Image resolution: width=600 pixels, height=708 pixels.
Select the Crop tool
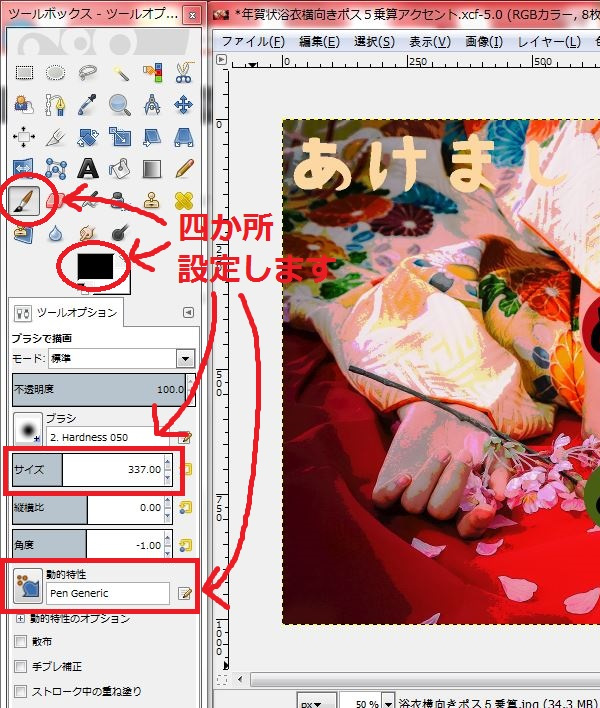point(56,137)
